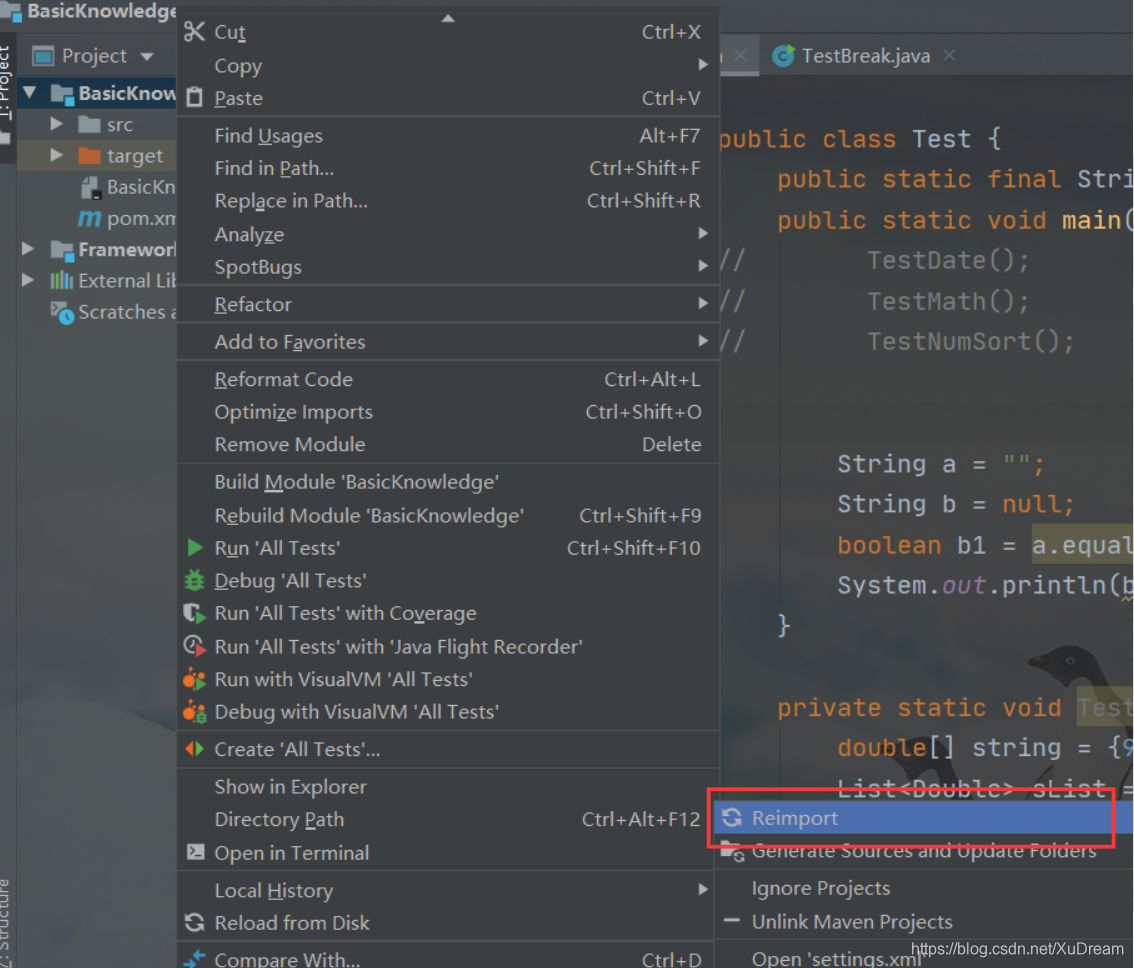1134x968 pixels.
Task: Click the BasicKnowledge module folder icon
Action: tap(62, 94)
